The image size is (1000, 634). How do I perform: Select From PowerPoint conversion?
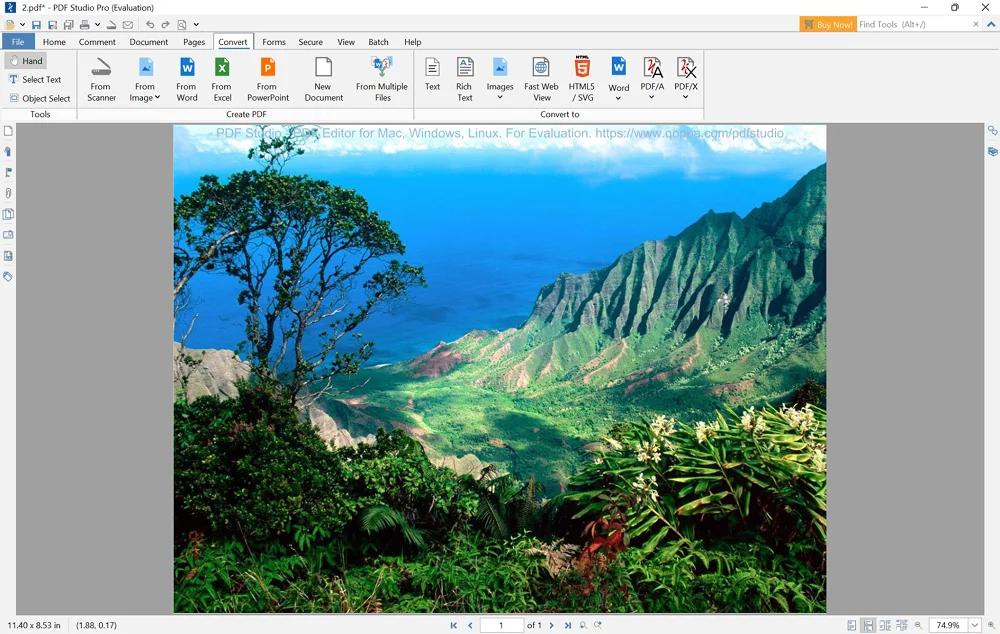click(x=268, y=78)
